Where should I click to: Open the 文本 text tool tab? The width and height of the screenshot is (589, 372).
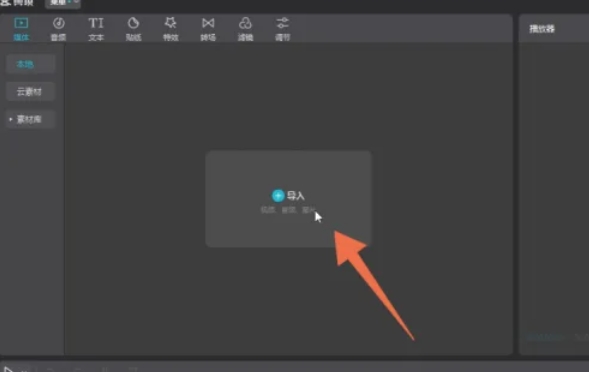point(96,29)
